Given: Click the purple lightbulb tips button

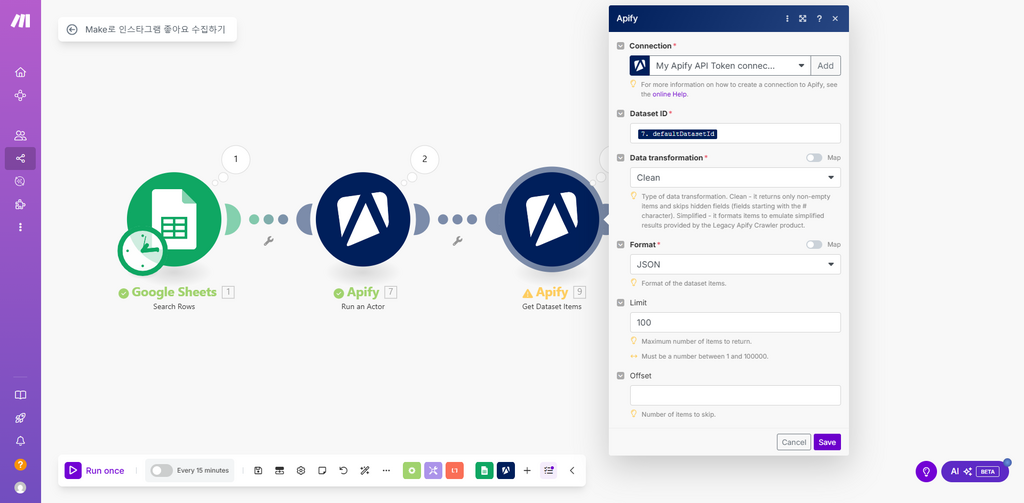Looking at the screenshot, I should (926, 472).
